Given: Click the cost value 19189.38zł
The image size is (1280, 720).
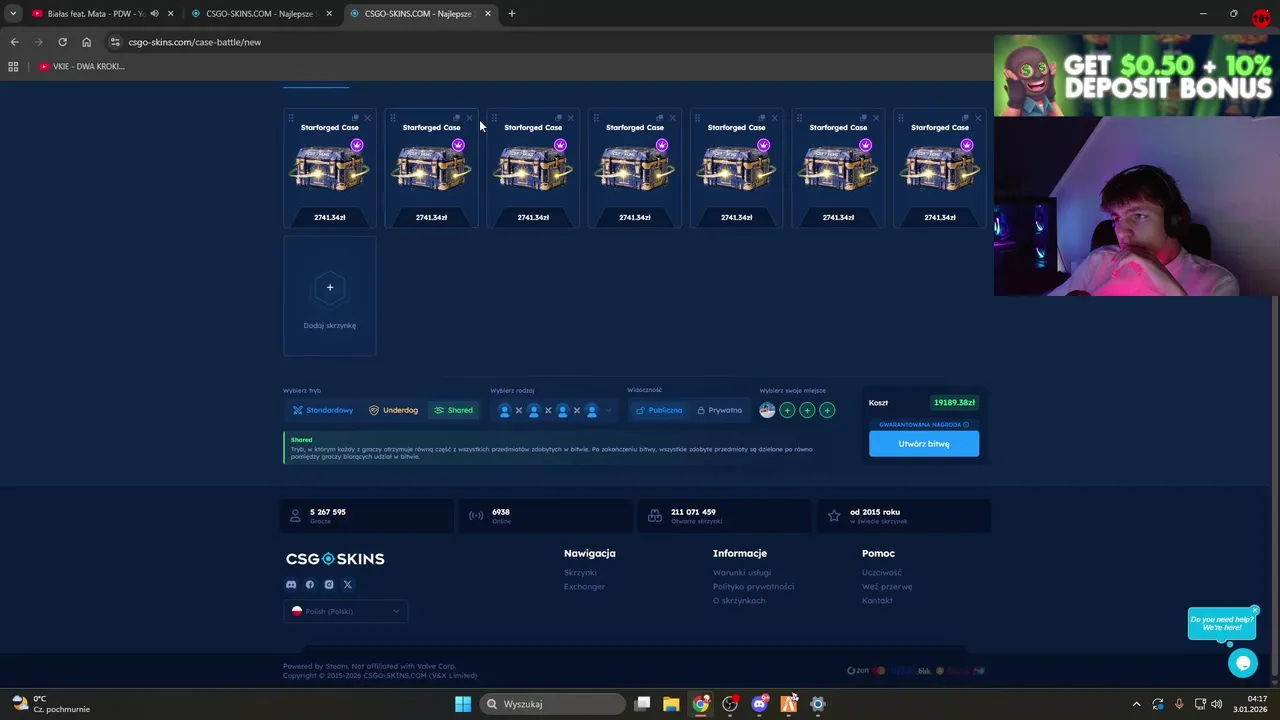Looking at the screenshot, I should tap(954, 402).
